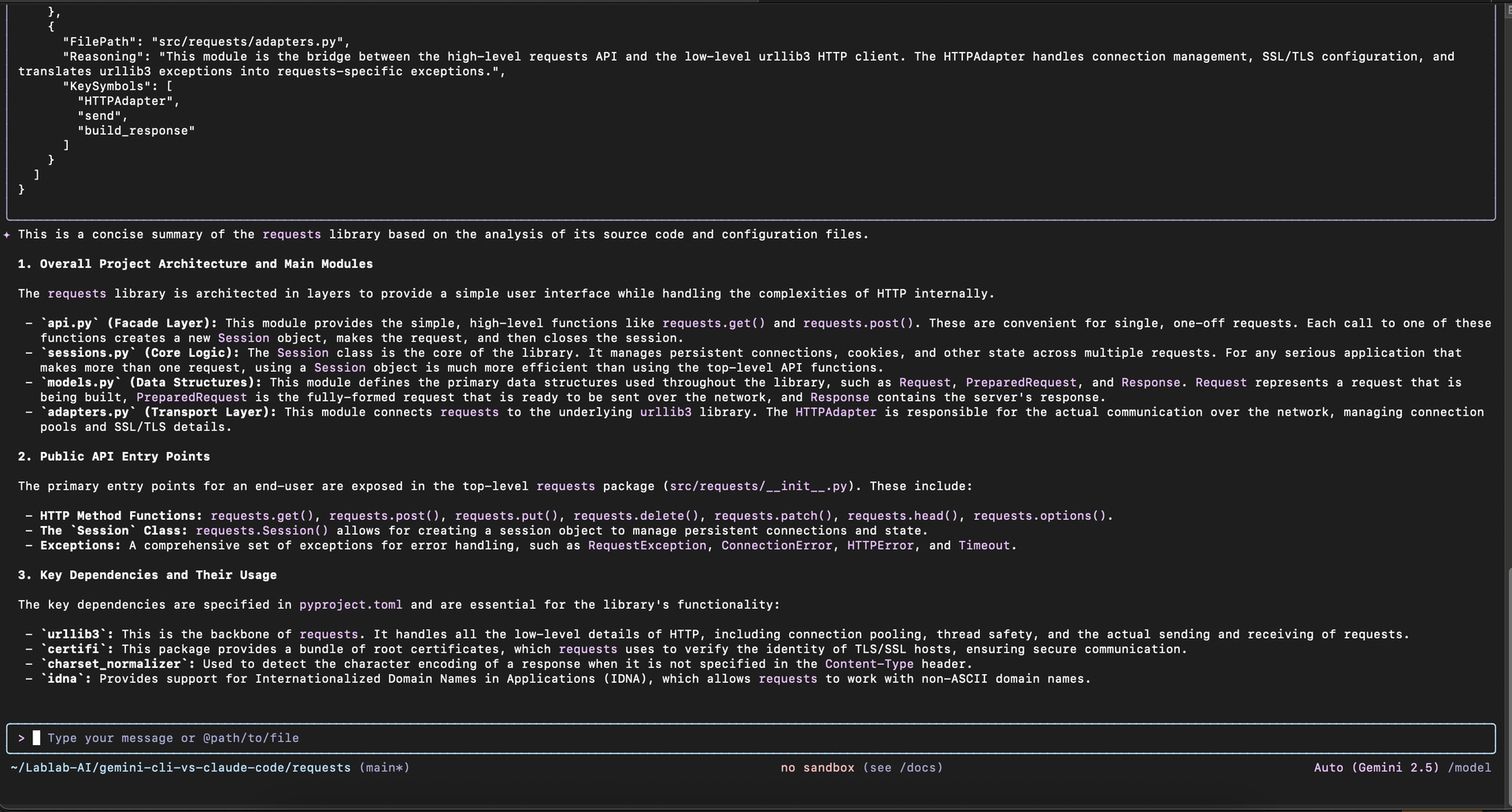1512x812 pixels.
Task: Select the Auto (Gemini 2.5) model indicator
Action: tap(1377, 767)
